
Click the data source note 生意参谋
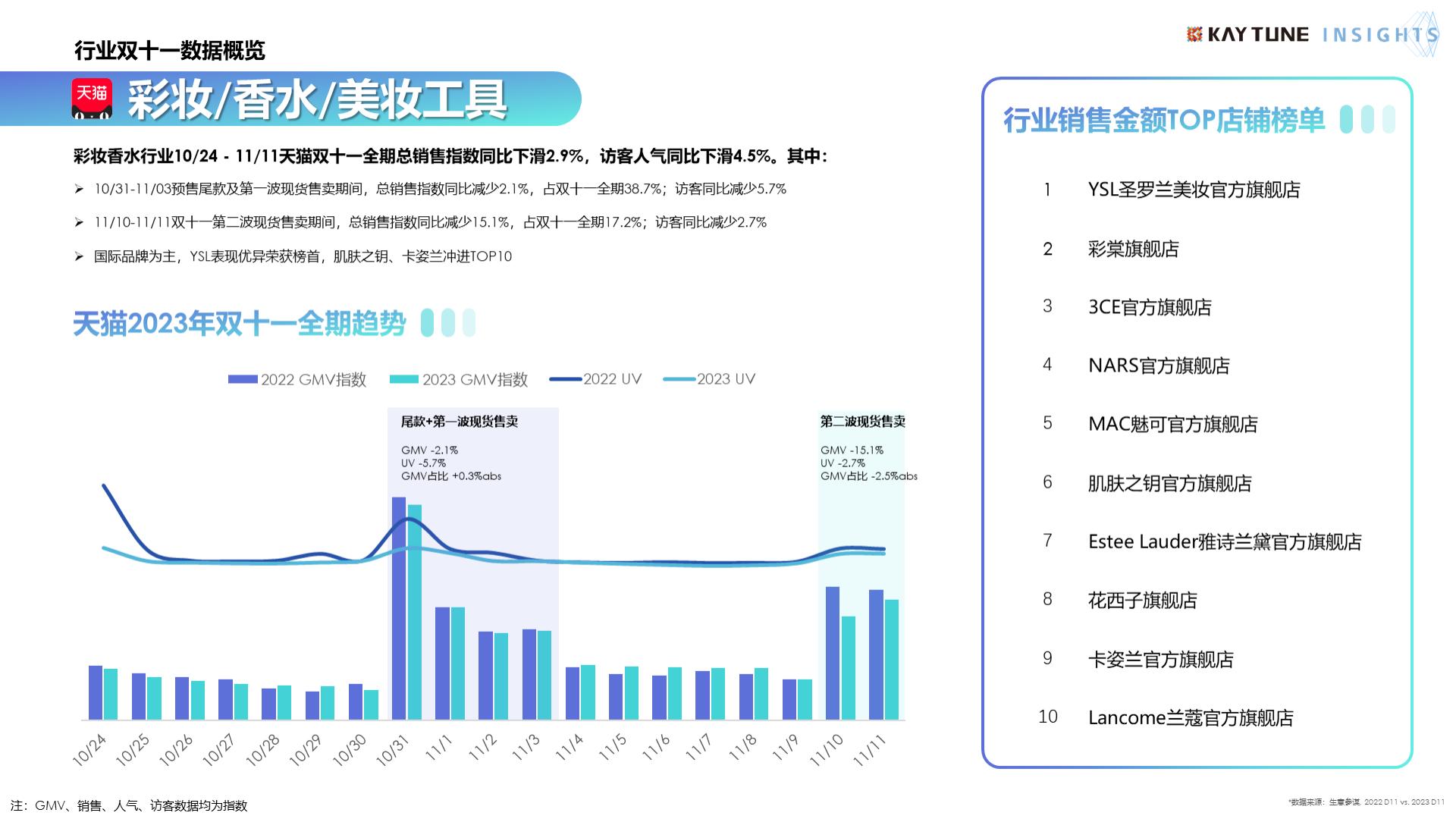(x=1367, y=802)
